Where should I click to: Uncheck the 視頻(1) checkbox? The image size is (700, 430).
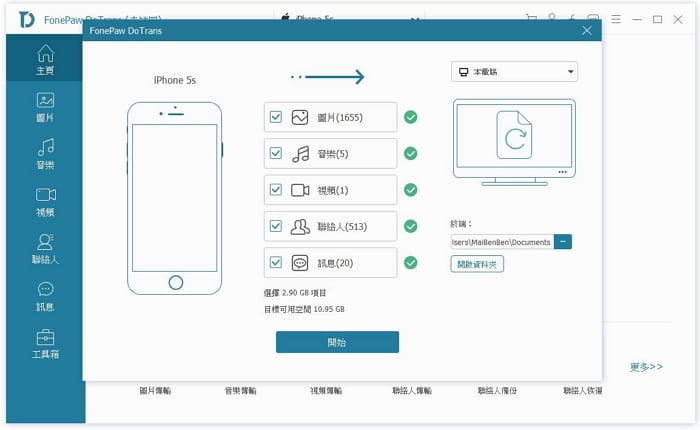coord(276,189)
